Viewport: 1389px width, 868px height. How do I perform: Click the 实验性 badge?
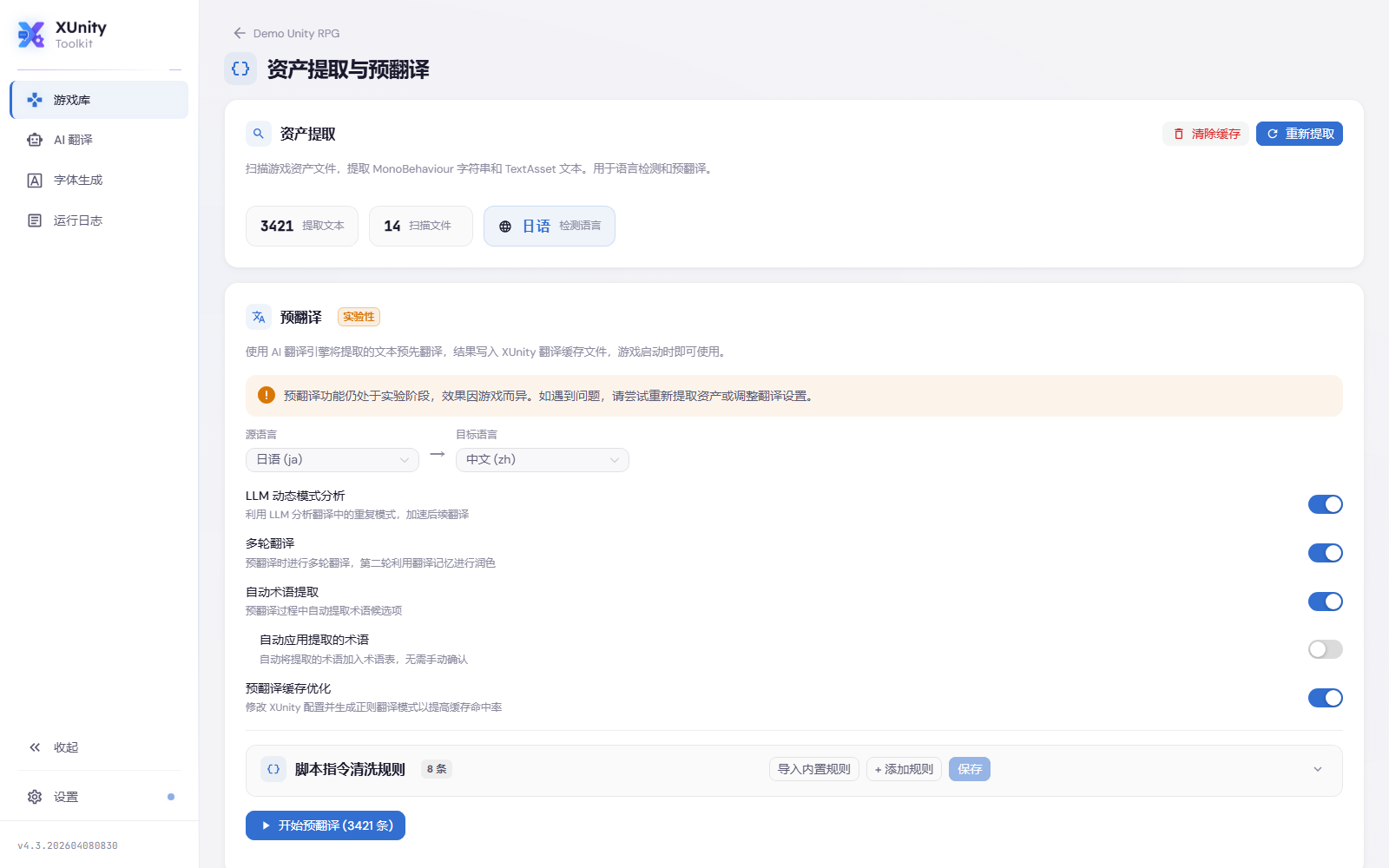tap(359, 317)
